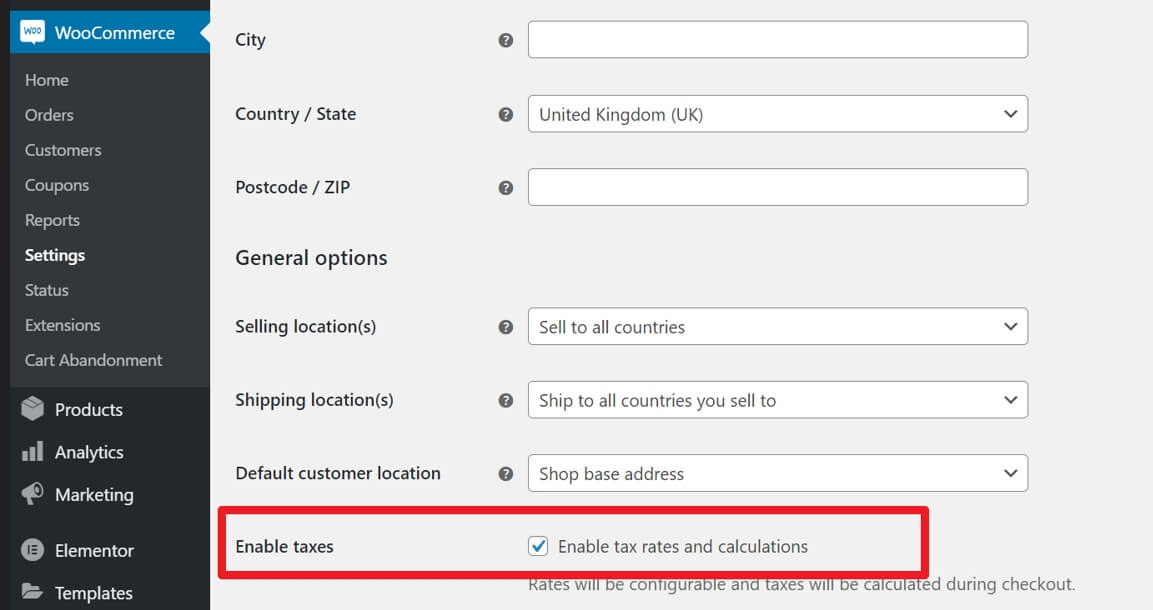The width and height of the screenshot is (1153, 610).
Task: Click help icon for Default customer location
Action: [x=506, y=474]
